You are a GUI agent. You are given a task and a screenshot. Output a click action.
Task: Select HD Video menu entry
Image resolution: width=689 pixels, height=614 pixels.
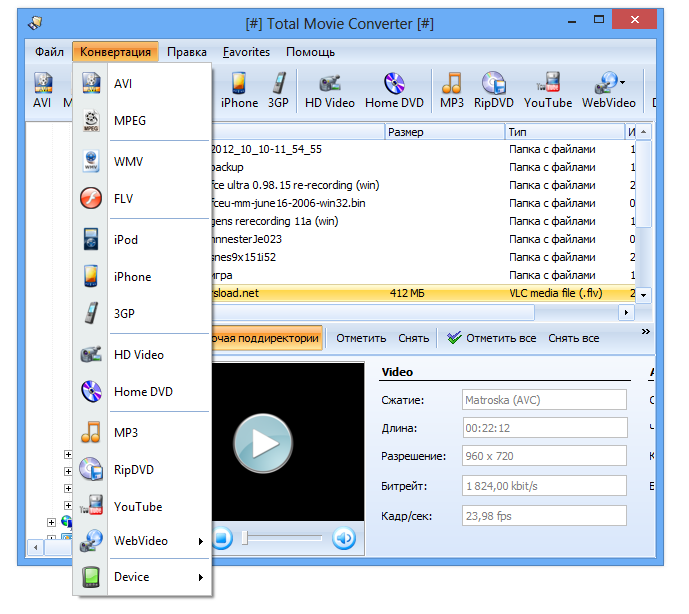point(142,354)
